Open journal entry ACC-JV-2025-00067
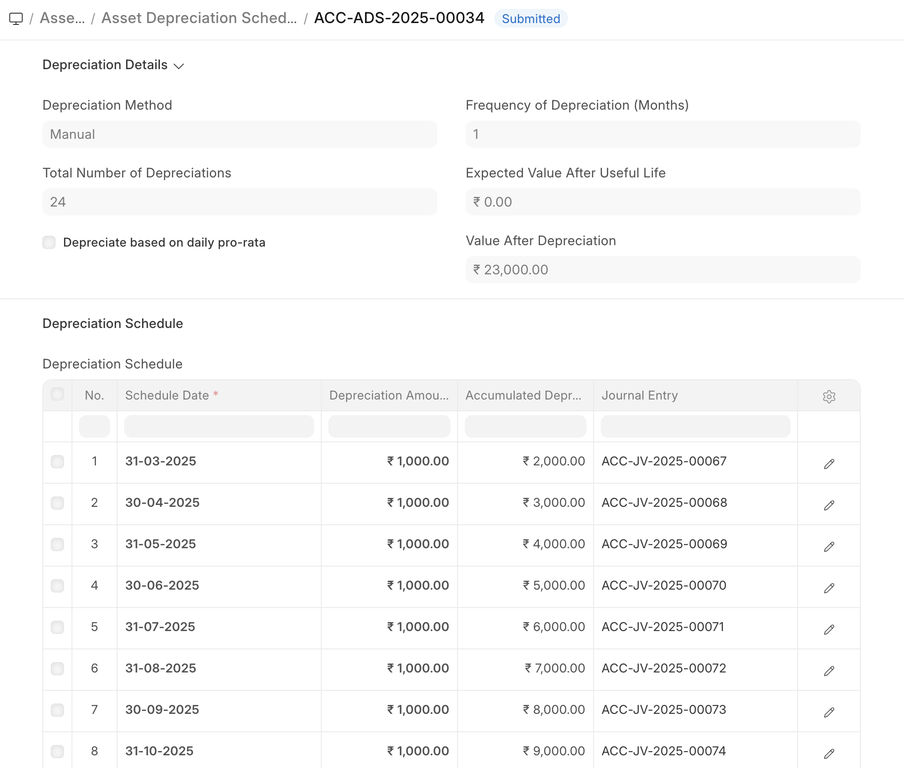Screen dimensions: 904x768 point(664,462)
